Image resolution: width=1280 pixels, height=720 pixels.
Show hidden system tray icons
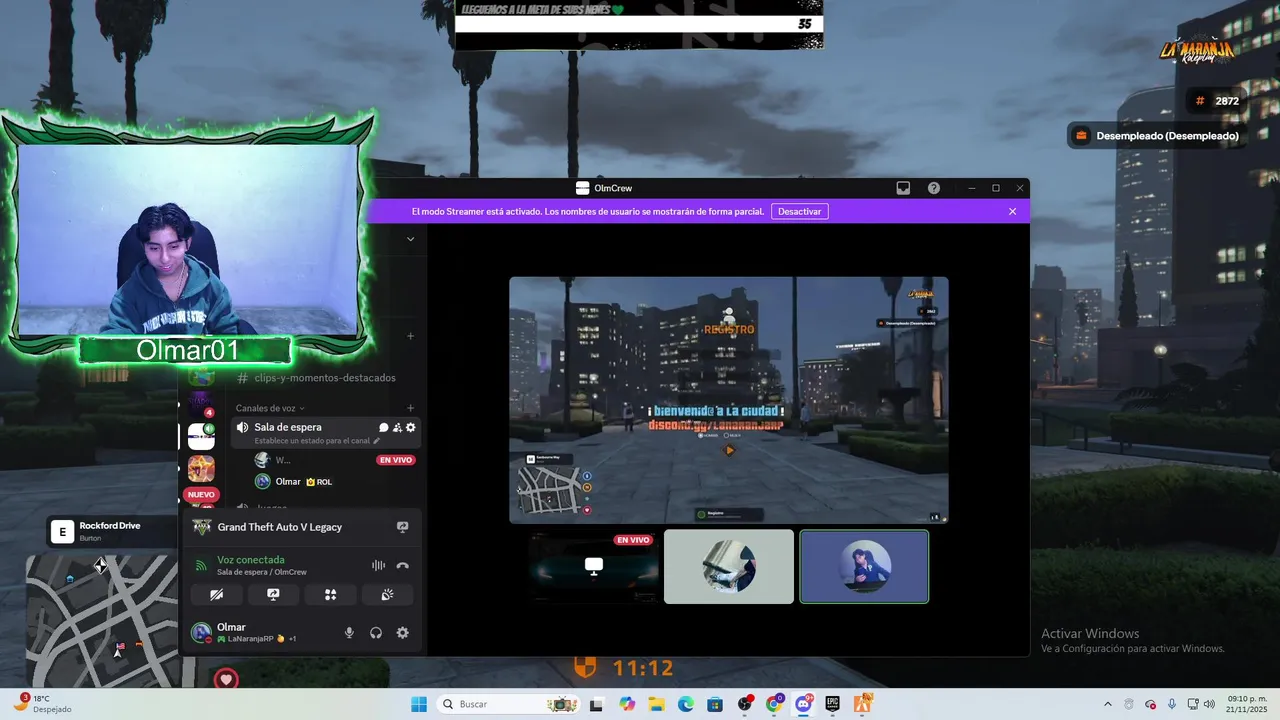coord(1107,704)
